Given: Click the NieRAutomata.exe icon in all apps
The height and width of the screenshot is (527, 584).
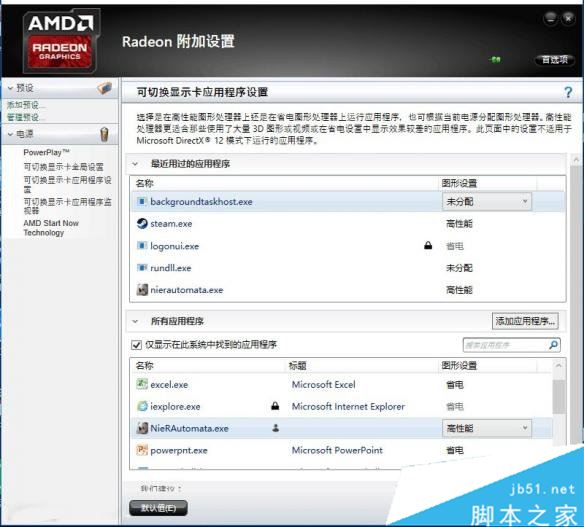Looking at the screenshot, I should (142, 428).
